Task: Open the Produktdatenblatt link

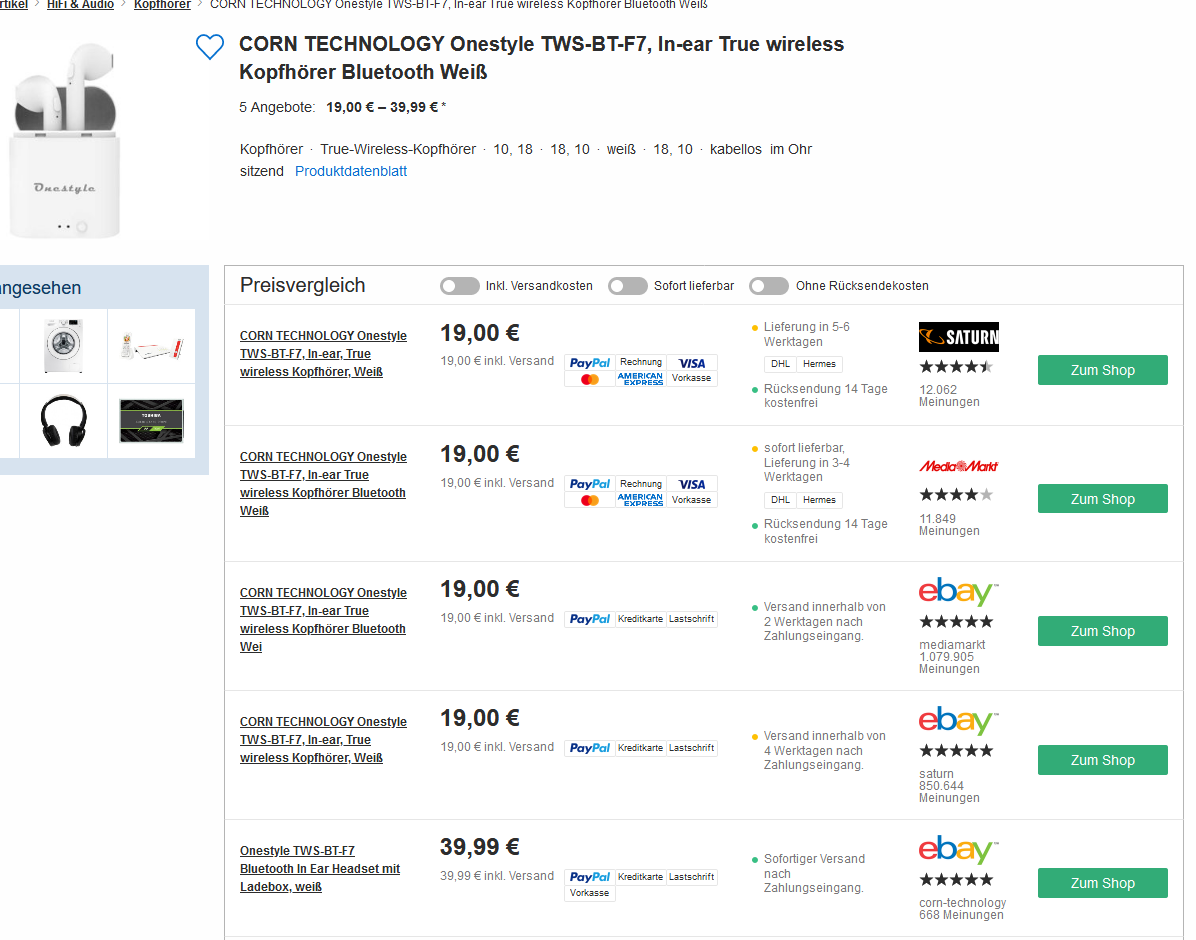Action: coord(351,171)
